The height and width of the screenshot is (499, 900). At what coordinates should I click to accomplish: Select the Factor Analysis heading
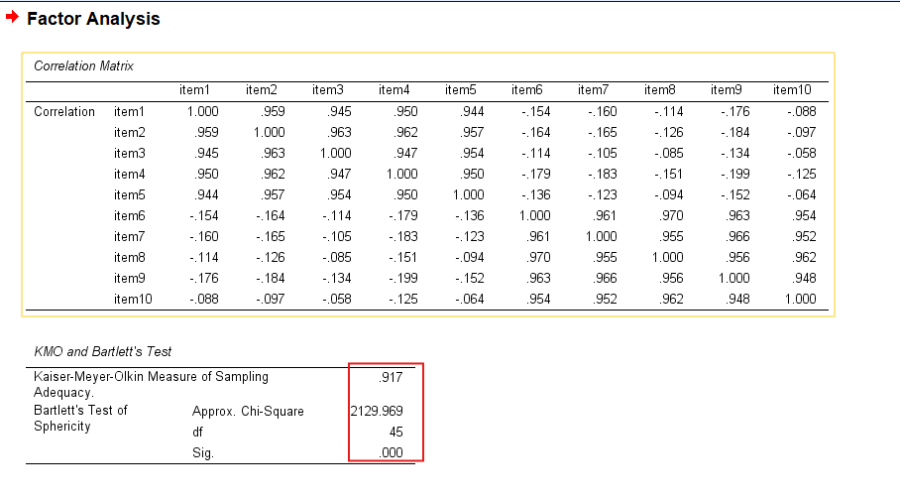pos(93,19)
